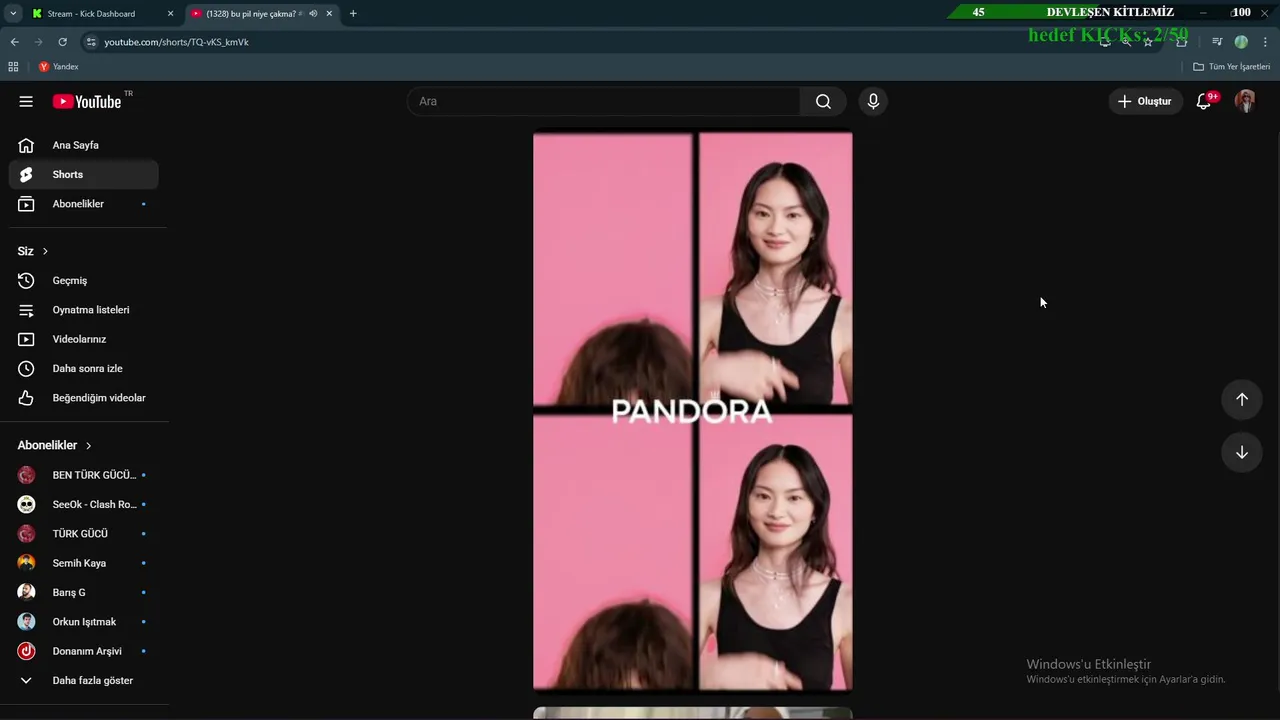
Task: Open the Chrome three-dot menu
Action: coord(1266,42)
